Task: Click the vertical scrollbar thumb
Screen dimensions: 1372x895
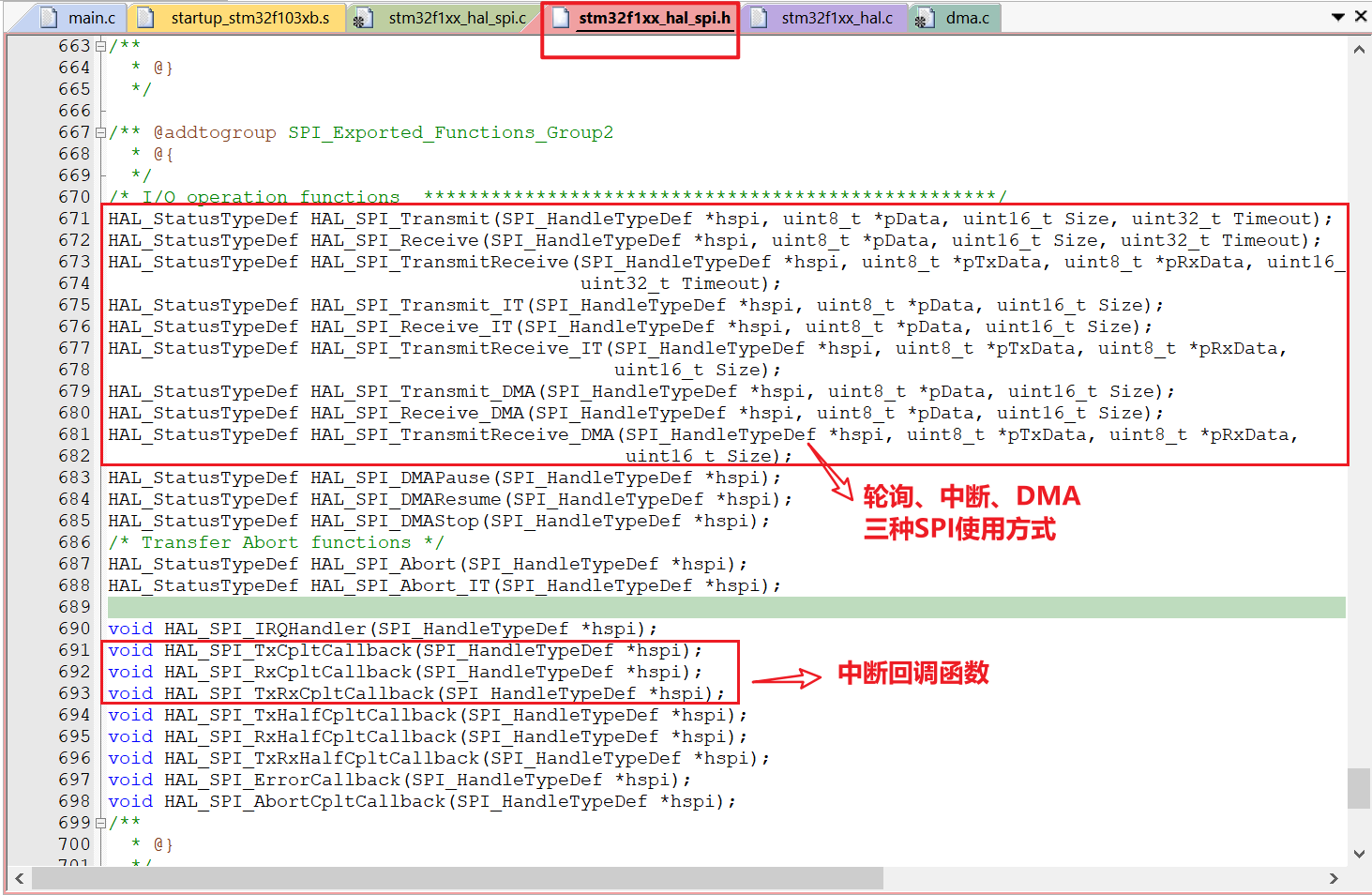Action: click(x=1359, y=788)
